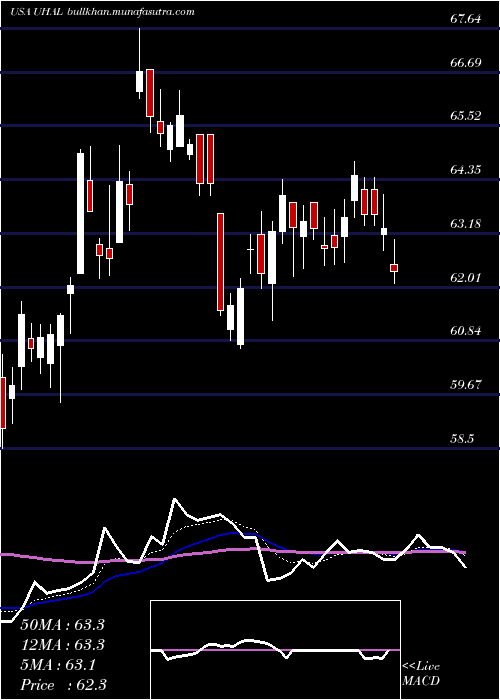500x700 pixels.
Task: Click the 66.69 price axis label
Action: [x=467, y=62]
